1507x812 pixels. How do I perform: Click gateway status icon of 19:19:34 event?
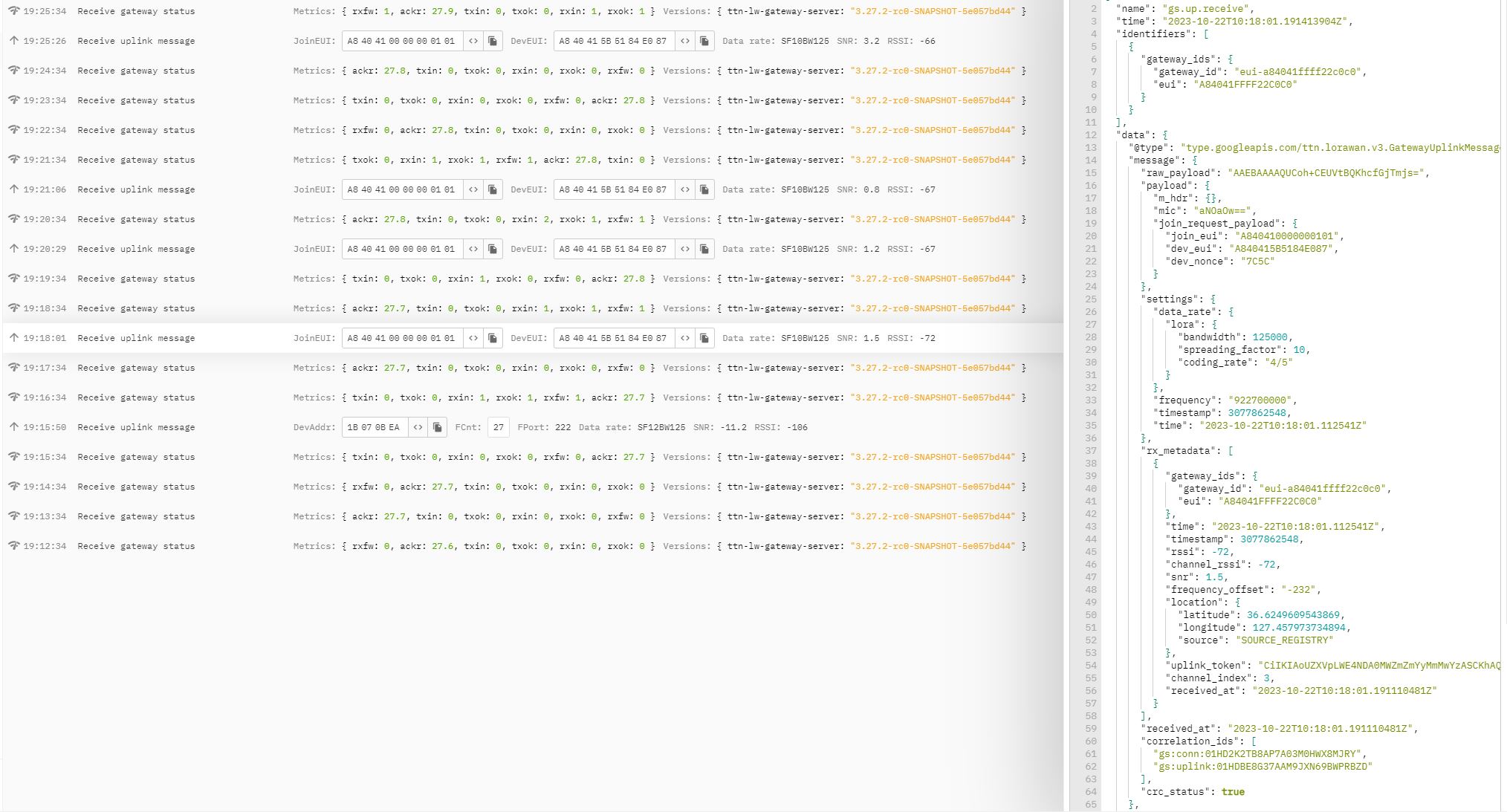[x=13, y=279]
